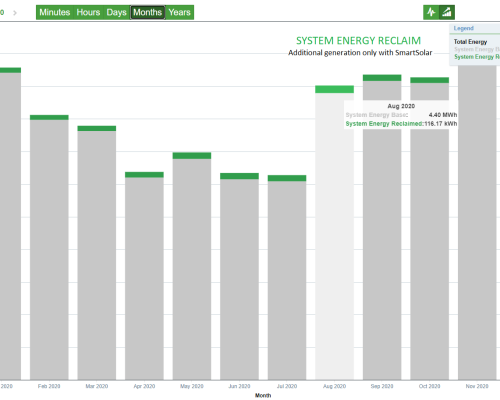Screen dimensions: 500x400
Task: Click the Feb 2020 grey base bar
Action: point(49,249)
